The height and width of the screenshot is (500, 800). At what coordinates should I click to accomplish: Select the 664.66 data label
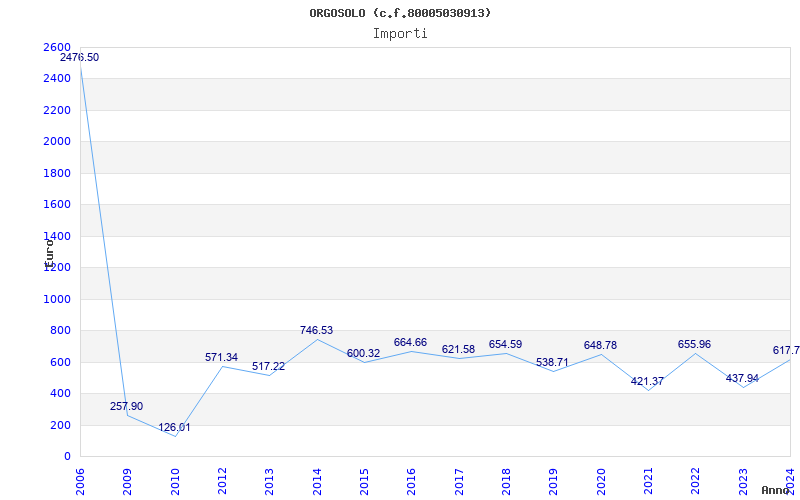pyautogui.click(x=410, y=342)
